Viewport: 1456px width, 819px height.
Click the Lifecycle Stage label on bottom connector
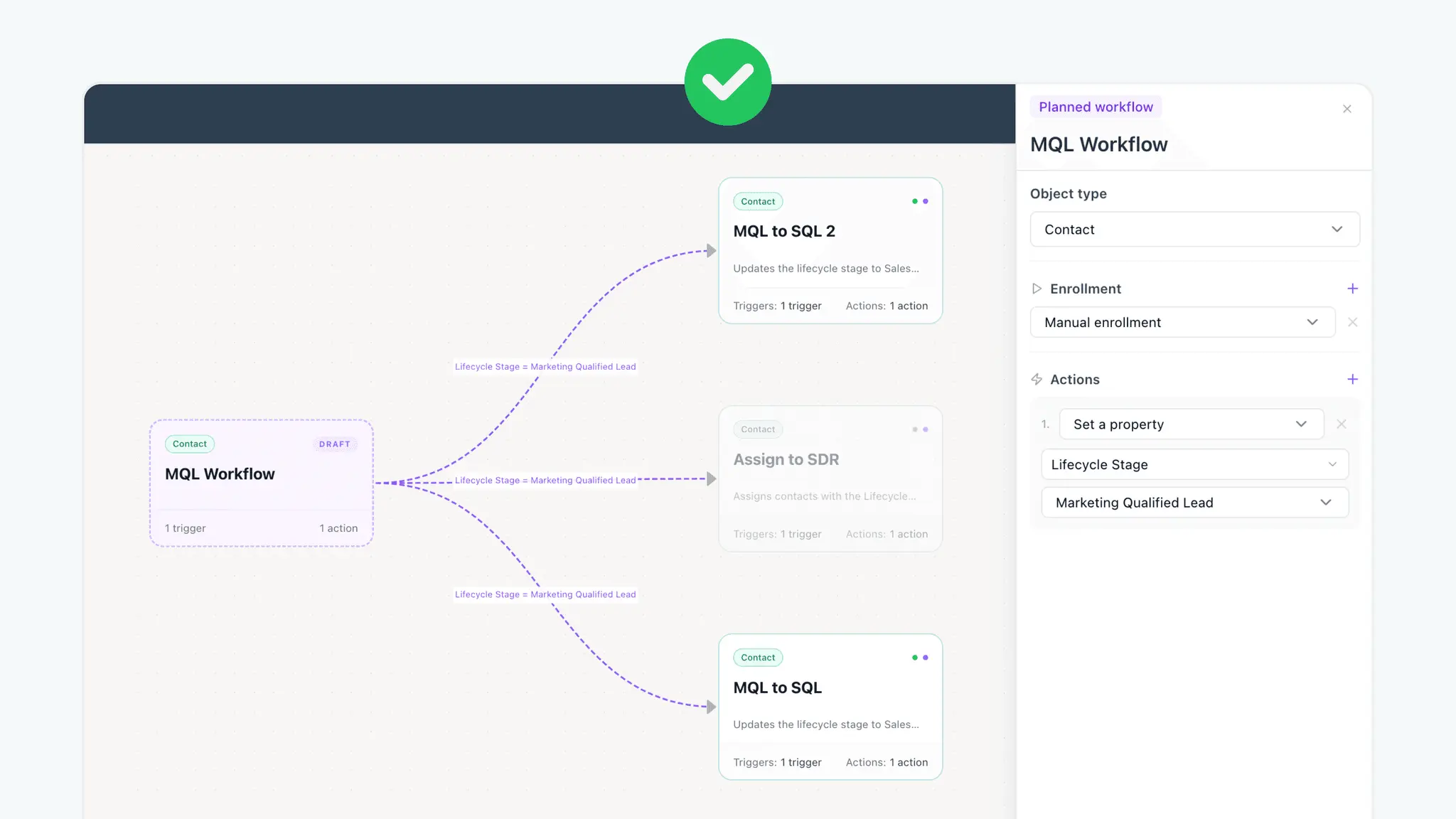tap(545, 594)
